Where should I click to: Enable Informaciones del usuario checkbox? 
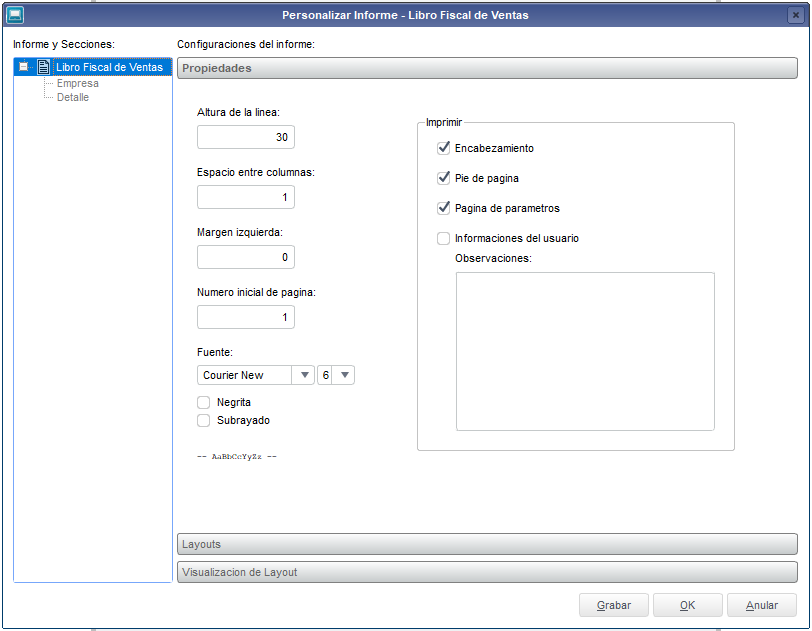(444, 238)
